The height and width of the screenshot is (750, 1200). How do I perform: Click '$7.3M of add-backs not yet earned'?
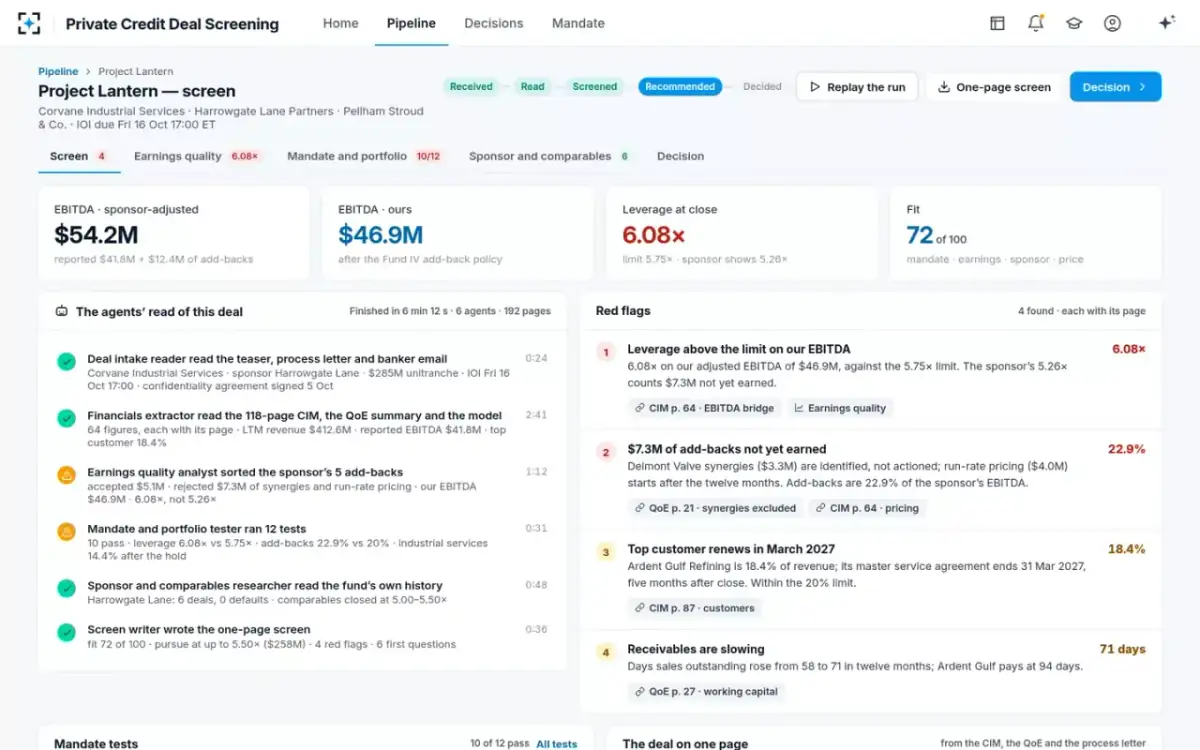(727, 449)
